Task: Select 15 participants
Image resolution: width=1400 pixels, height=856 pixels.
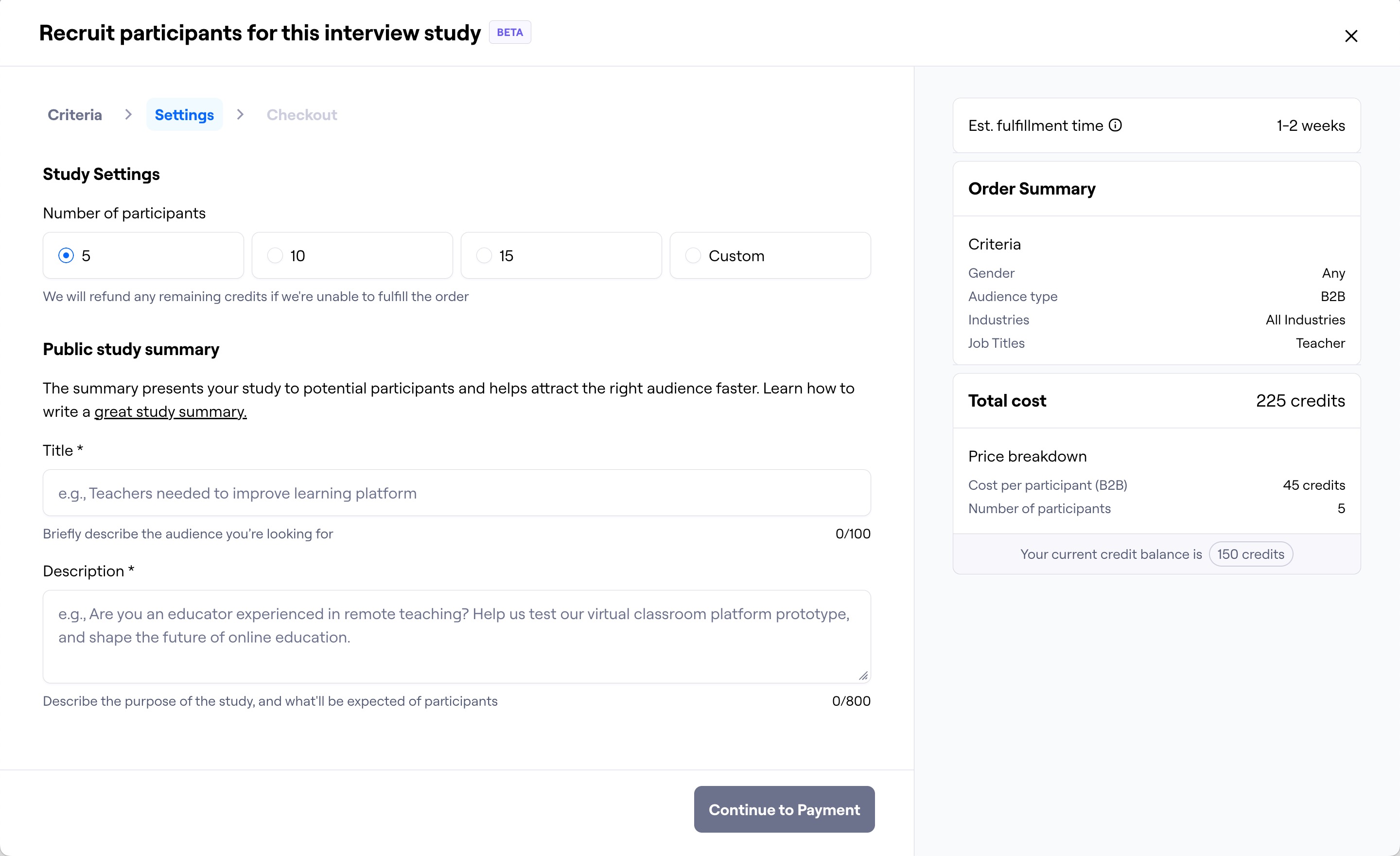Action: tap(484, 255)
